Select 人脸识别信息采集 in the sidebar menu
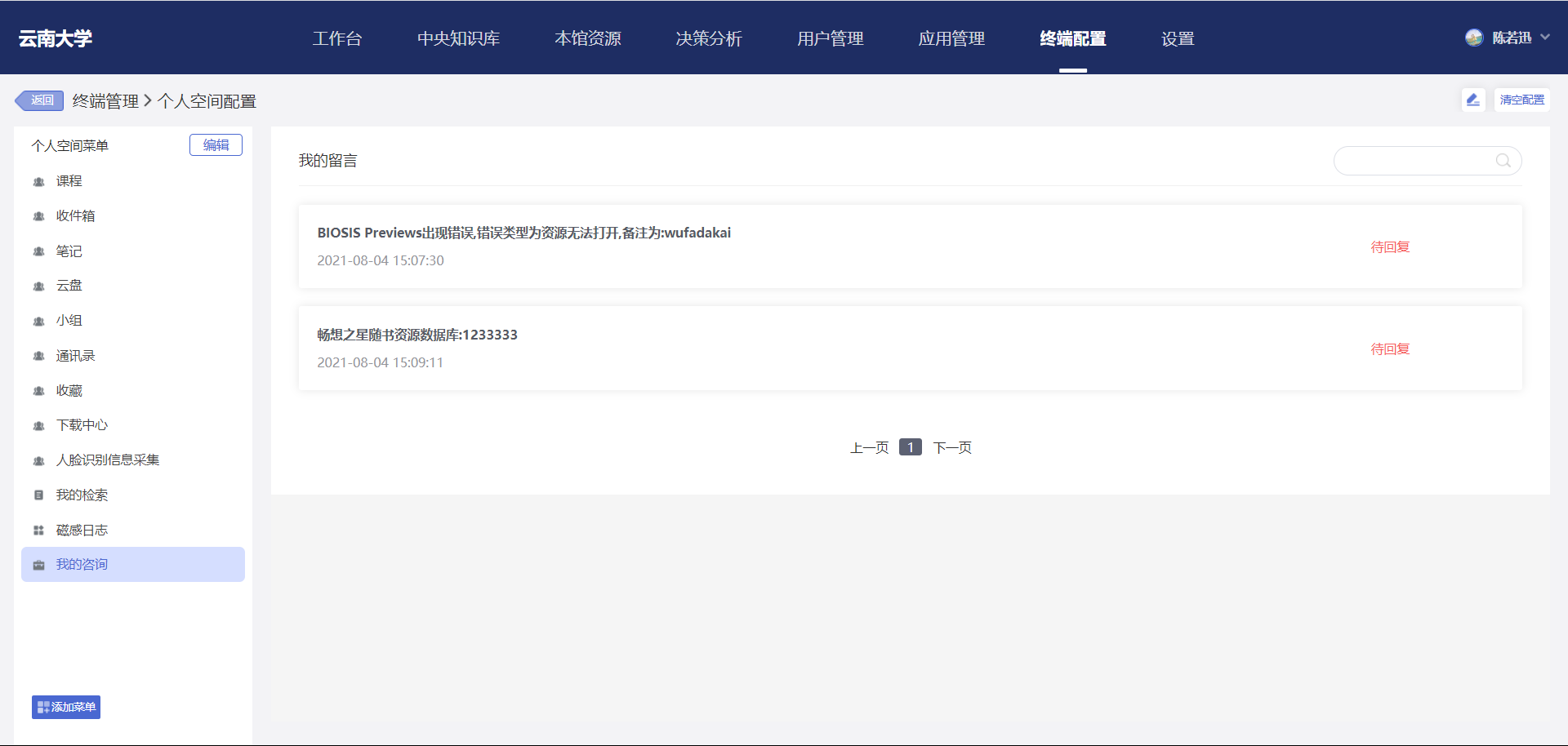 [133, 460]
